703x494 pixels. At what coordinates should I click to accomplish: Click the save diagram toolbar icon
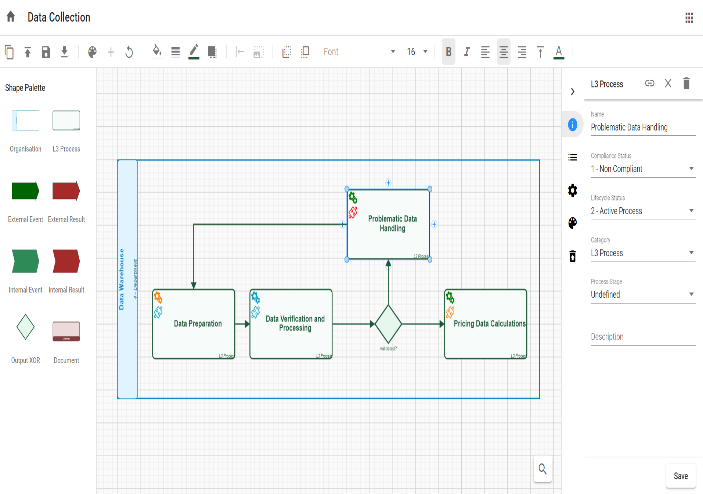[46, 51]
